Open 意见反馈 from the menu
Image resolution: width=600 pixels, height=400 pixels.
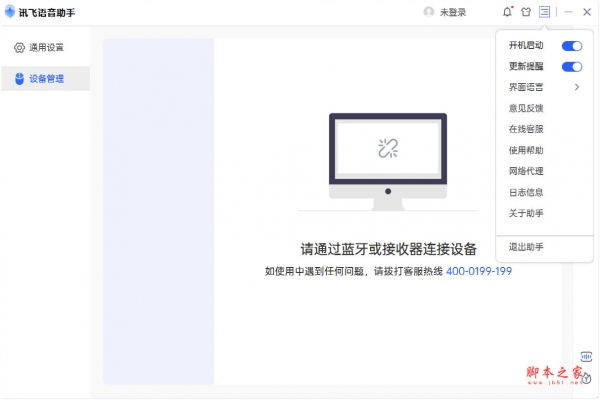526,108
